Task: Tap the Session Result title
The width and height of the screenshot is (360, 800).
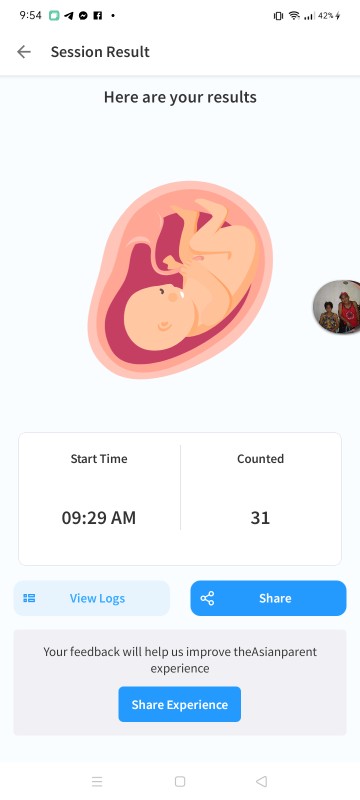Action: tap(100, 52)
